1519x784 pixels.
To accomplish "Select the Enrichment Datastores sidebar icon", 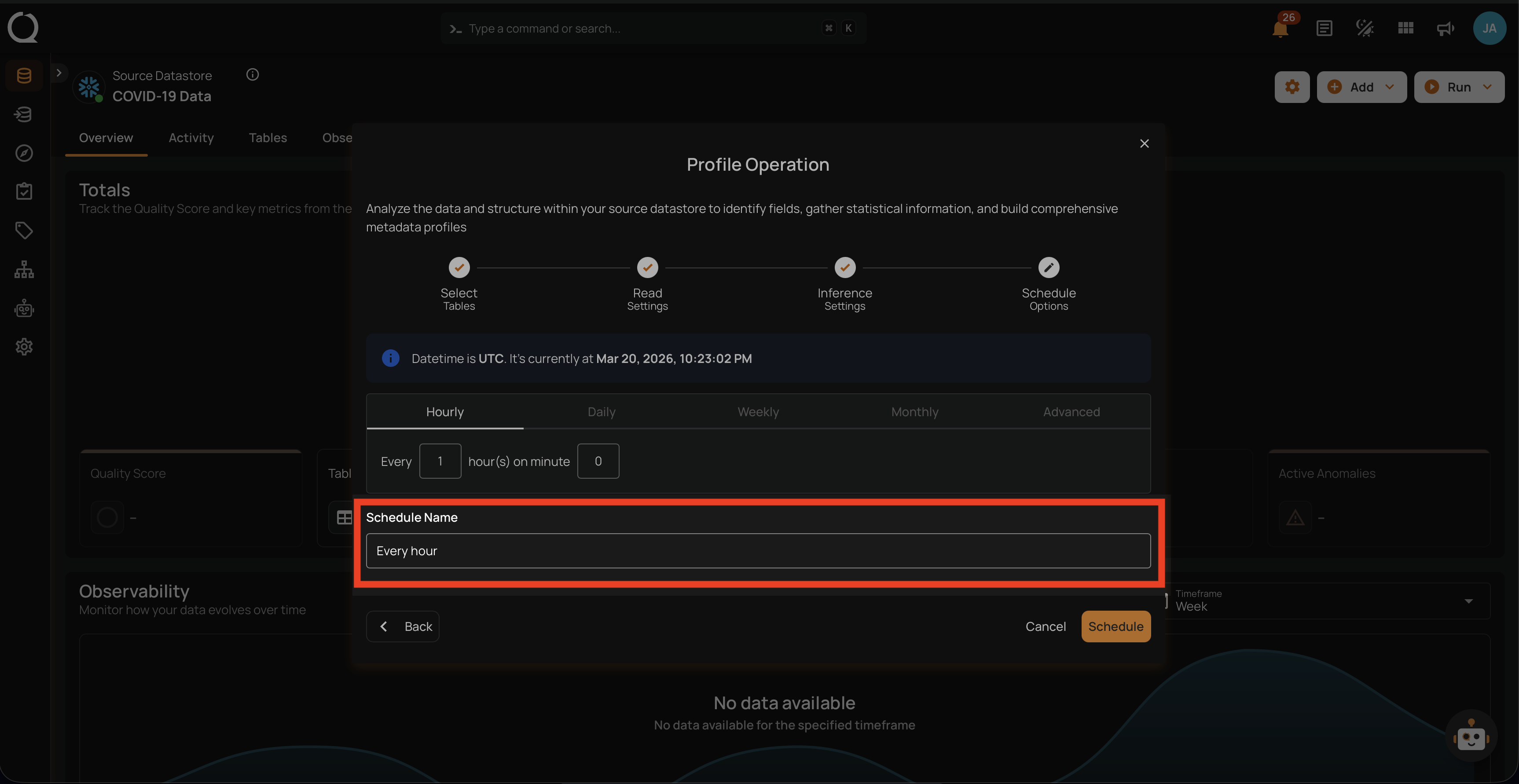I will 24,114.
